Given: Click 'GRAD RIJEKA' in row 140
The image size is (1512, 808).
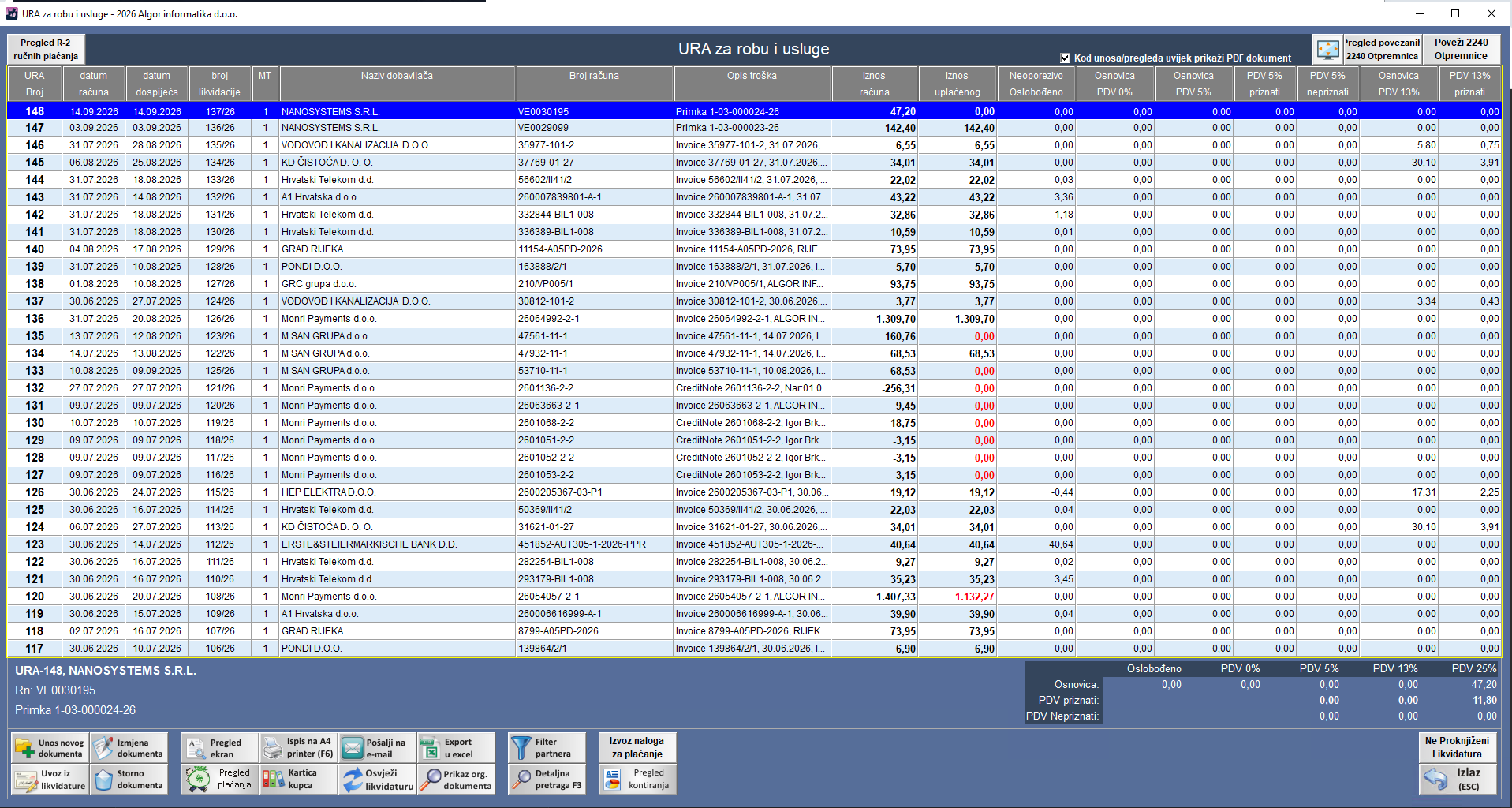Looking at the screenshot, I should tap(398, 249).
